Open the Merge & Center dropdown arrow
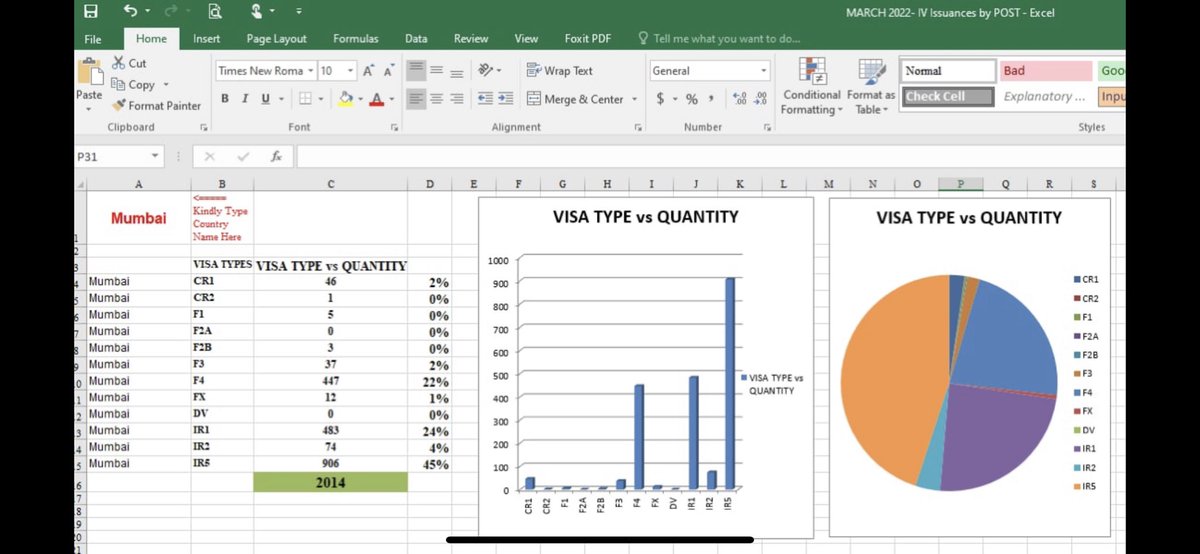This screenshot has height=554, width=1200. [x=634, y=99]
